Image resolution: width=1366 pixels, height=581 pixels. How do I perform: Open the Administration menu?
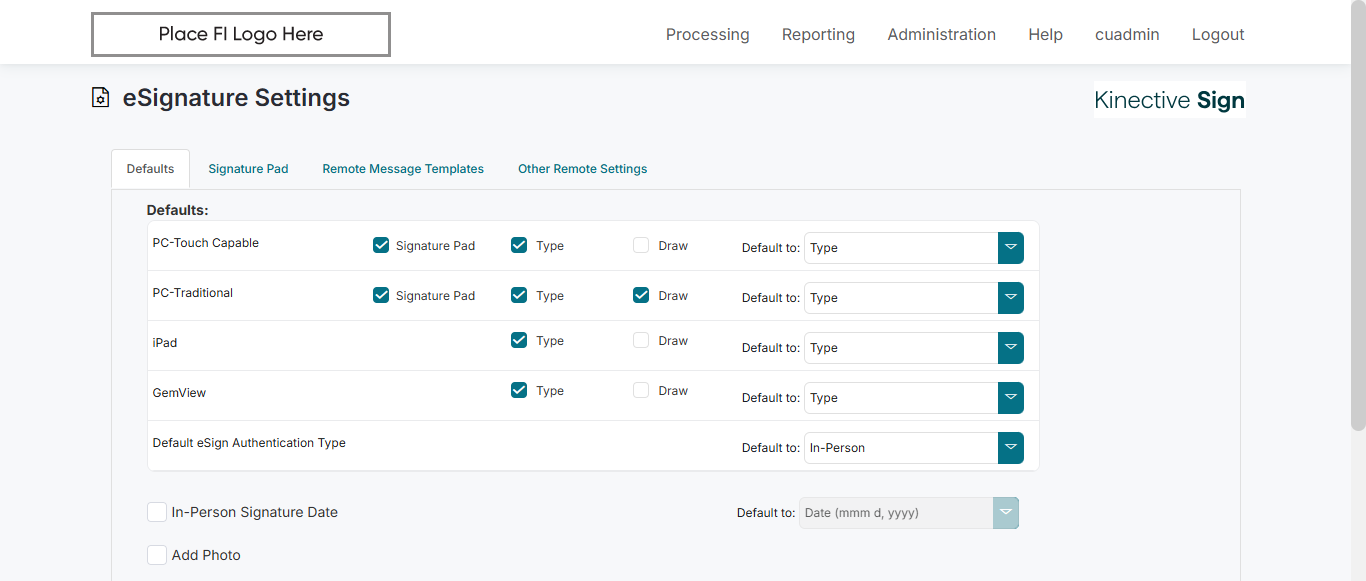[941, 35]
